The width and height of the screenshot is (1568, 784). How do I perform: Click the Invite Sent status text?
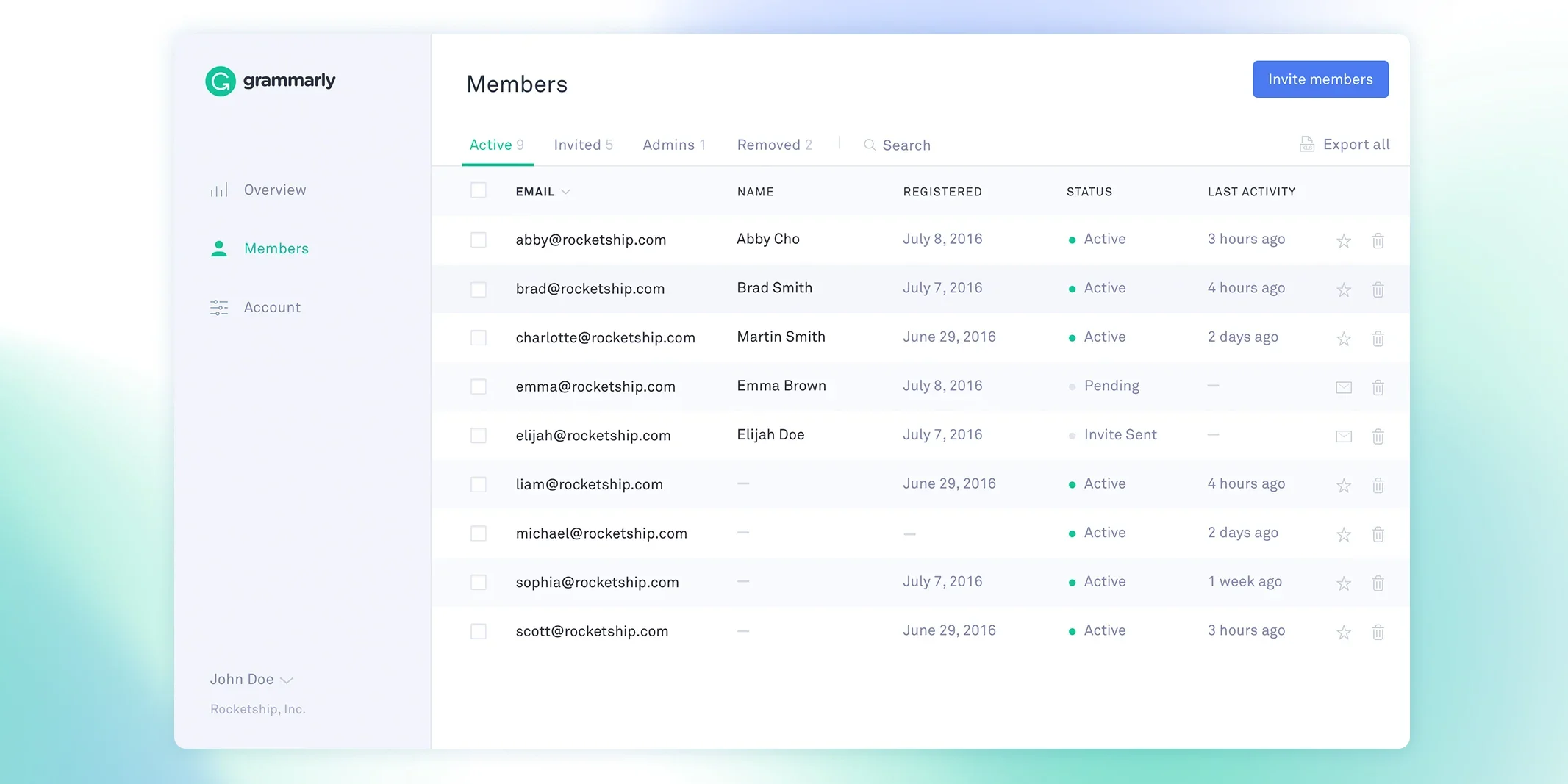(x=1120, y=434)
